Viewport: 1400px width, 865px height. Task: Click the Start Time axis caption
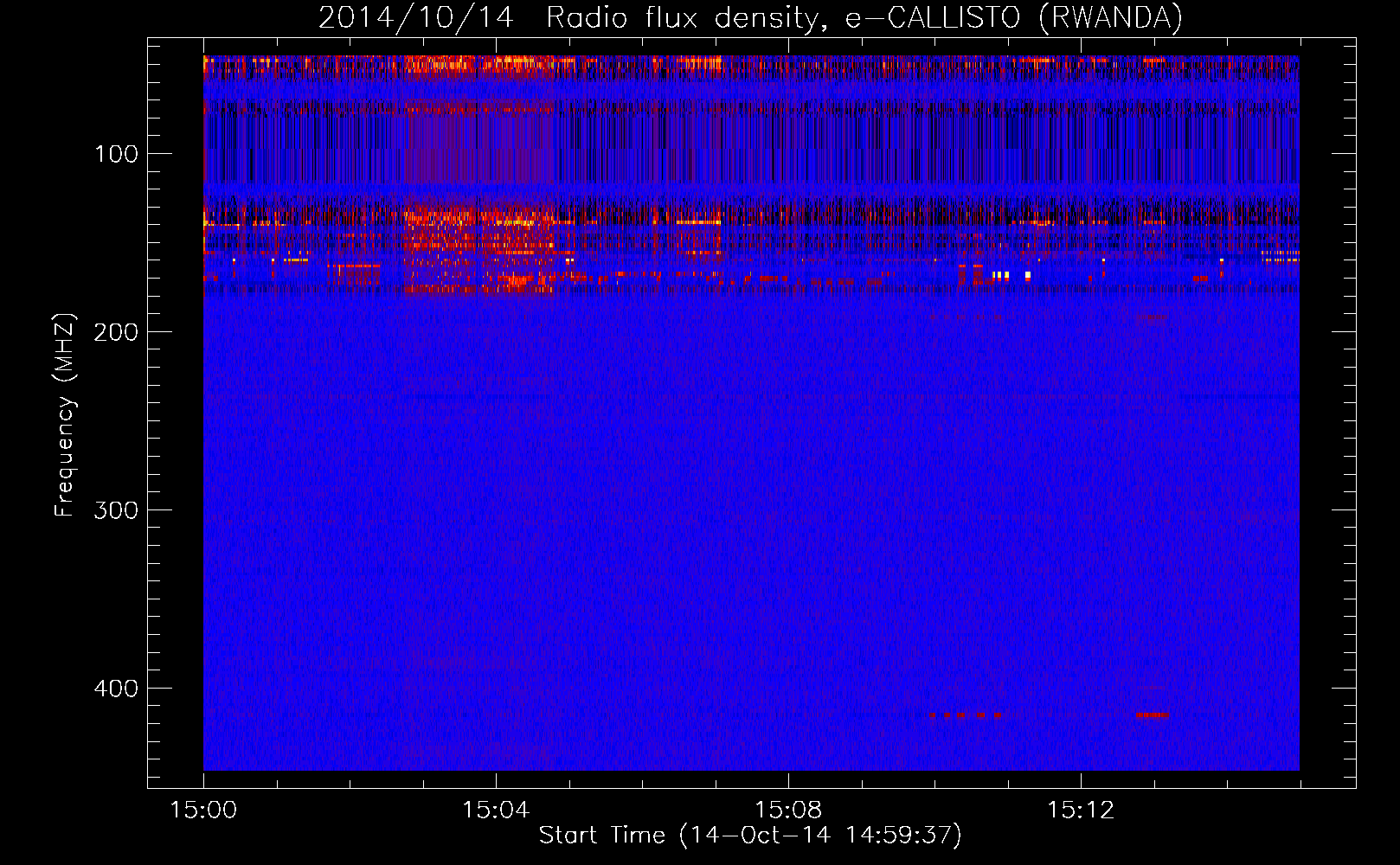pyautogui.click(x=750, y=836)
